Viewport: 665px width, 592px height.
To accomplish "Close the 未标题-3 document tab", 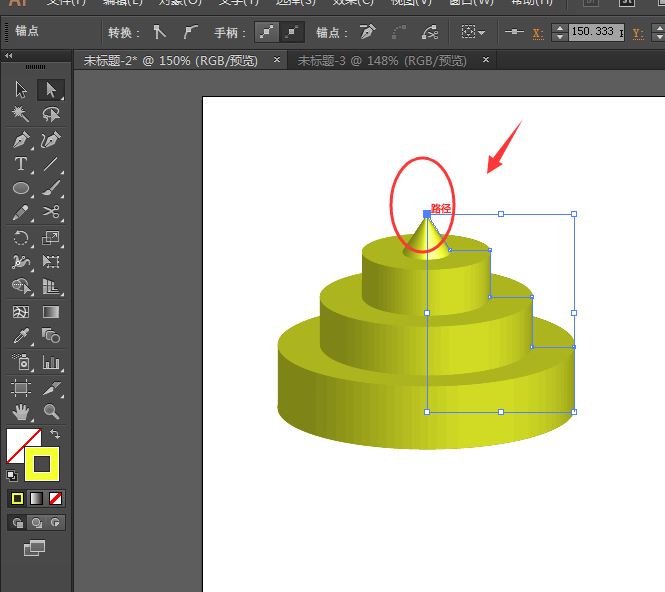I will 486,60.
